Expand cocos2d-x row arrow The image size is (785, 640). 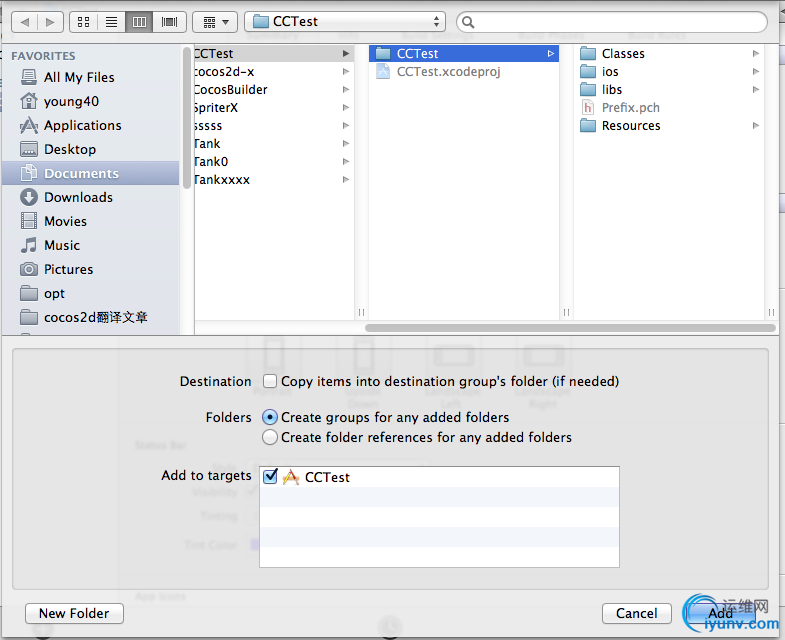(345, 72)
